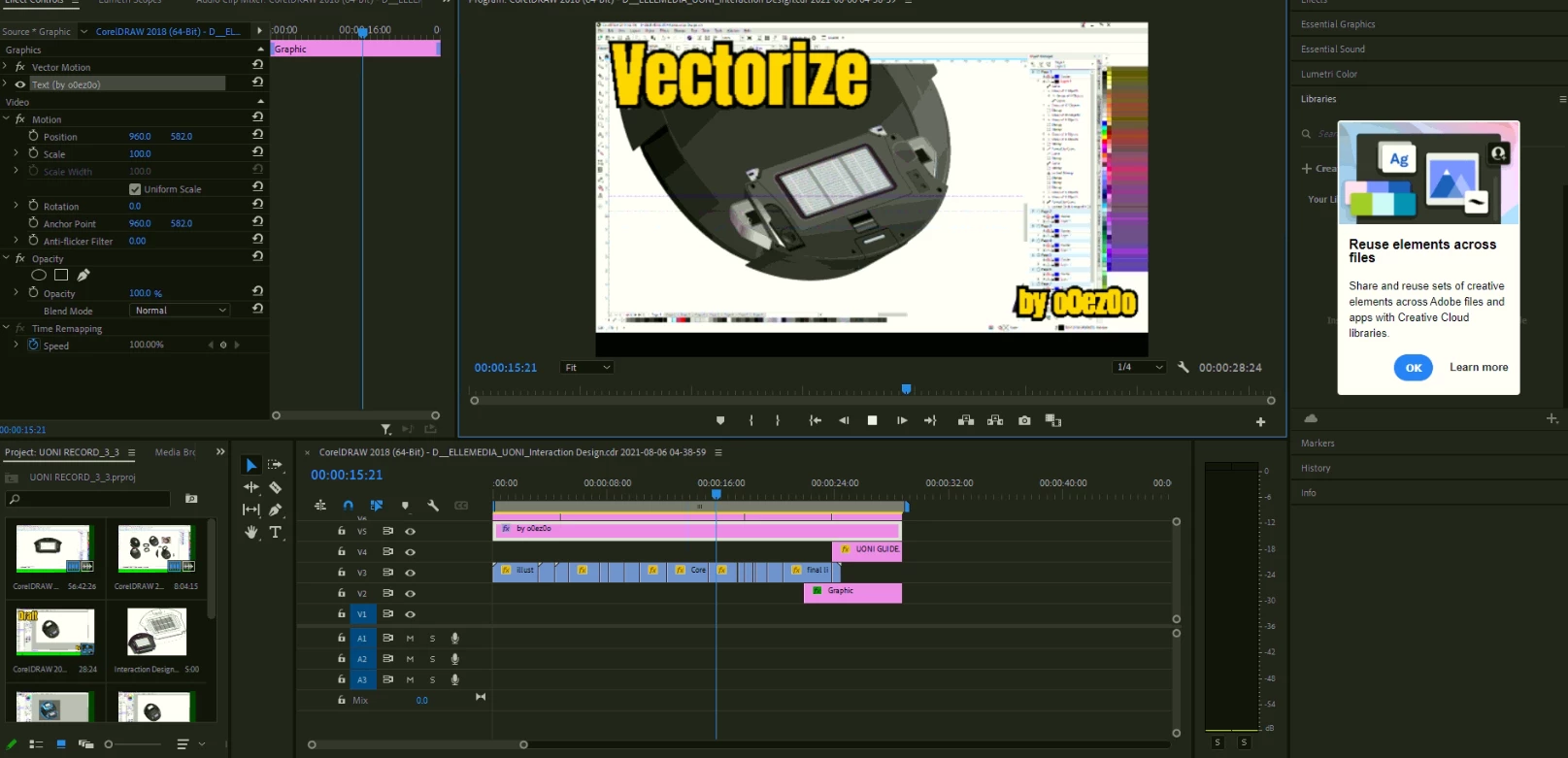Collapse the Opacity effect group

(x=6, y=258)
